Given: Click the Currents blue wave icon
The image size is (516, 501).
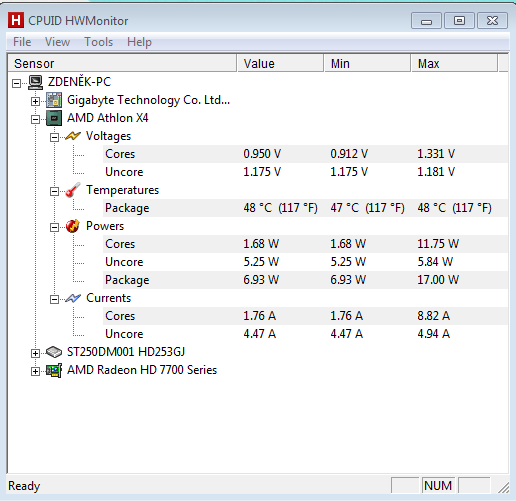Looking at the screenshot, I should click(x=73, y=298).
